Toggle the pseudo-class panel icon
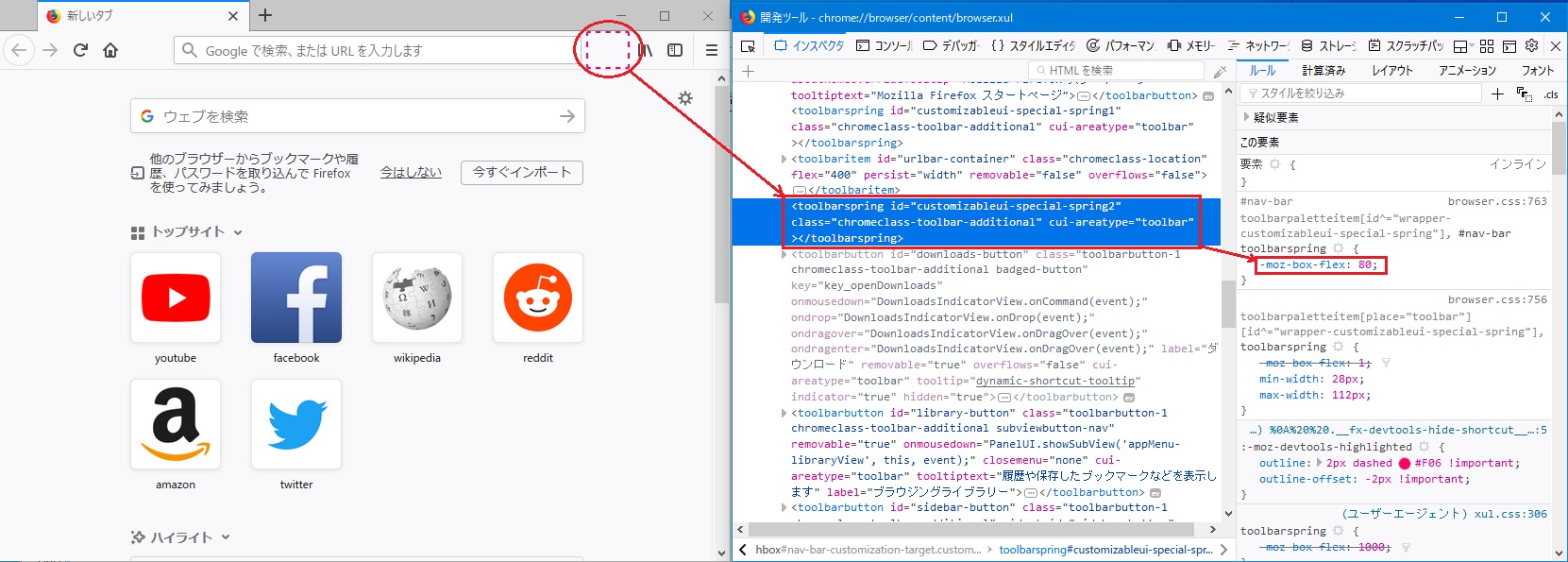 tap(1524, 94)
